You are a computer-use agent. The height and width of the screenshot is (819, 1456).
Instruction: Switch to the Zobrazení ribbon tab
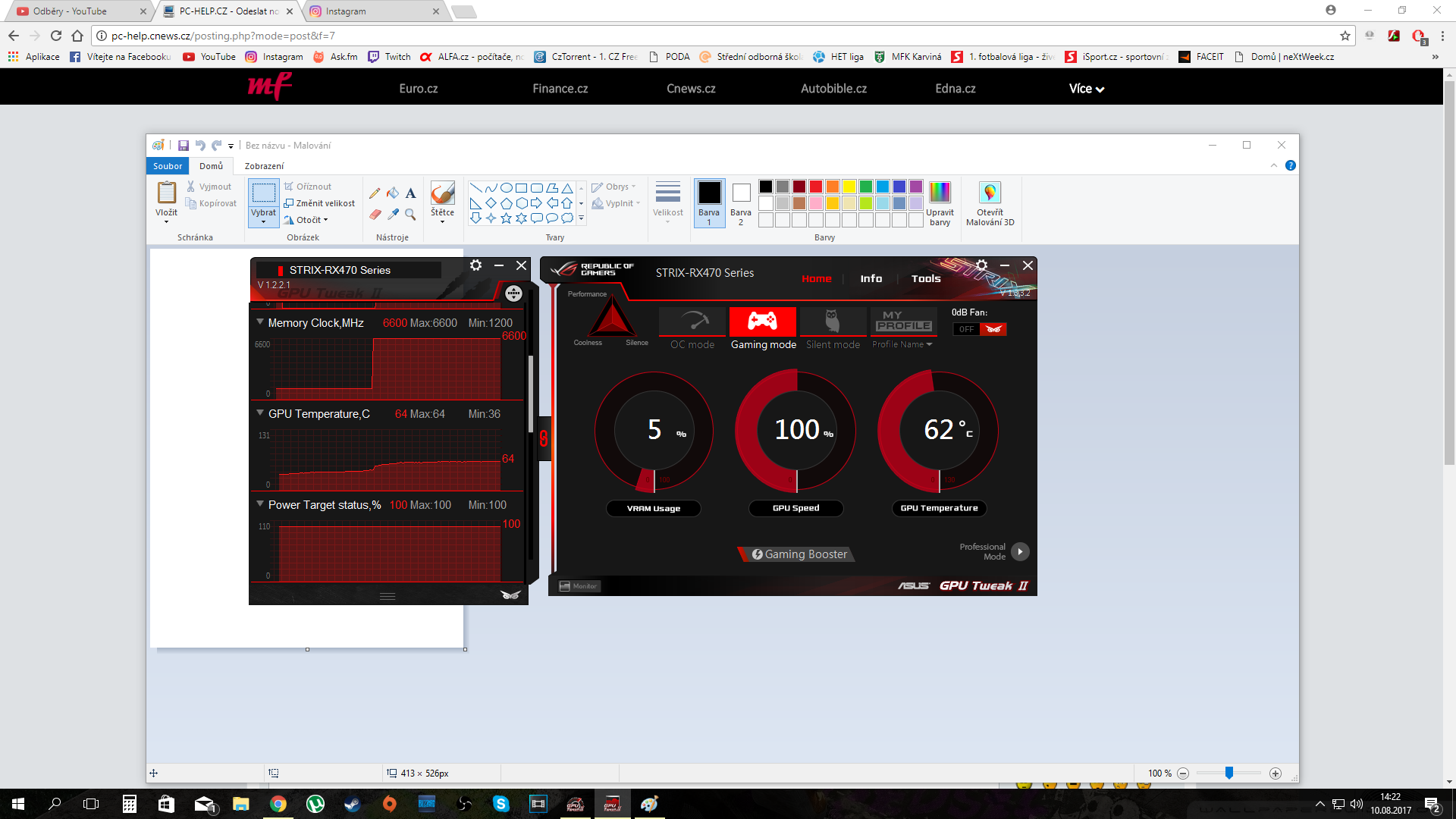coord(264,166)
